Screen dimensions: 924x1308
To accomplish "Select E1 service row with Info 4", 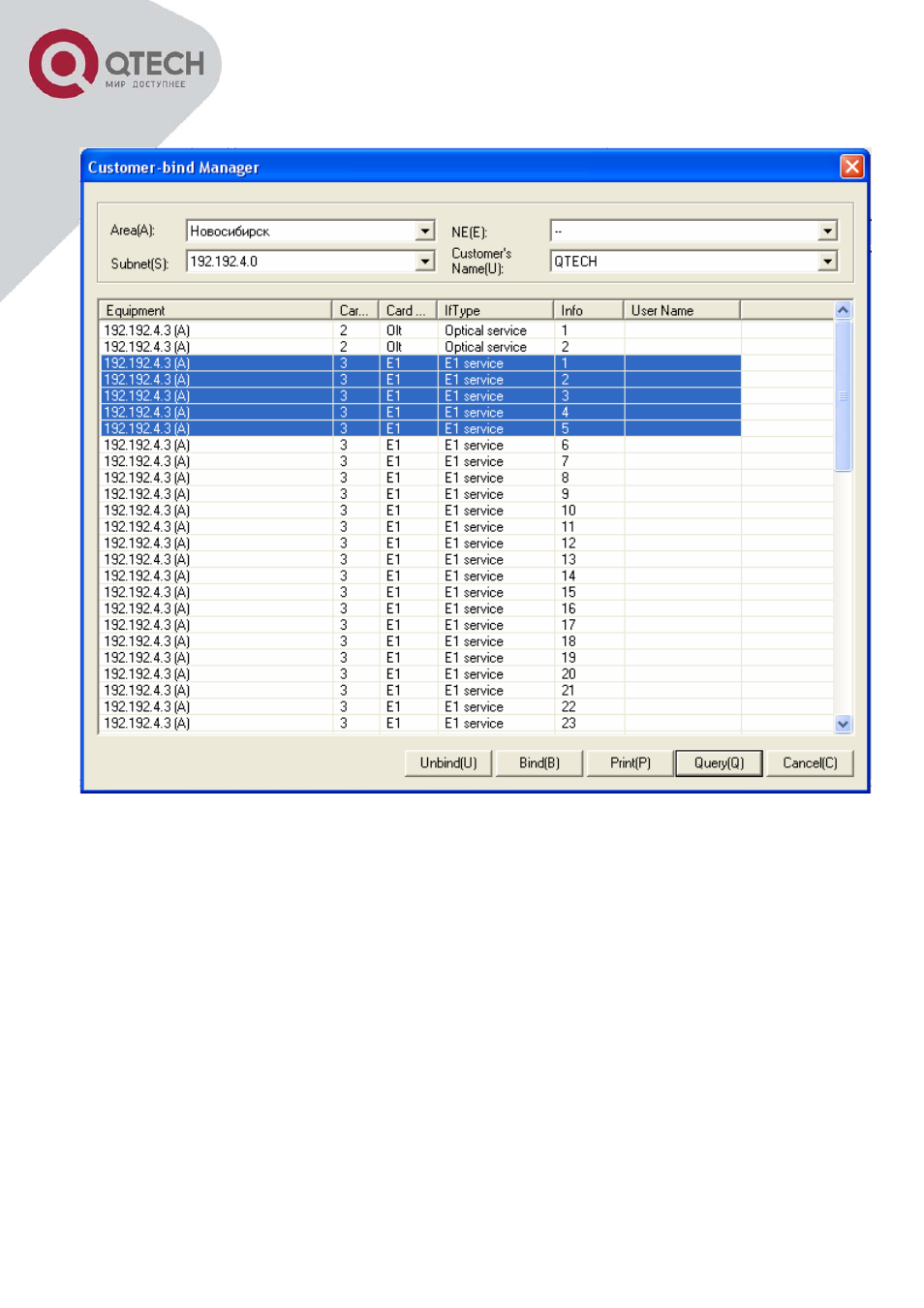I will click(x=420, y=413).
